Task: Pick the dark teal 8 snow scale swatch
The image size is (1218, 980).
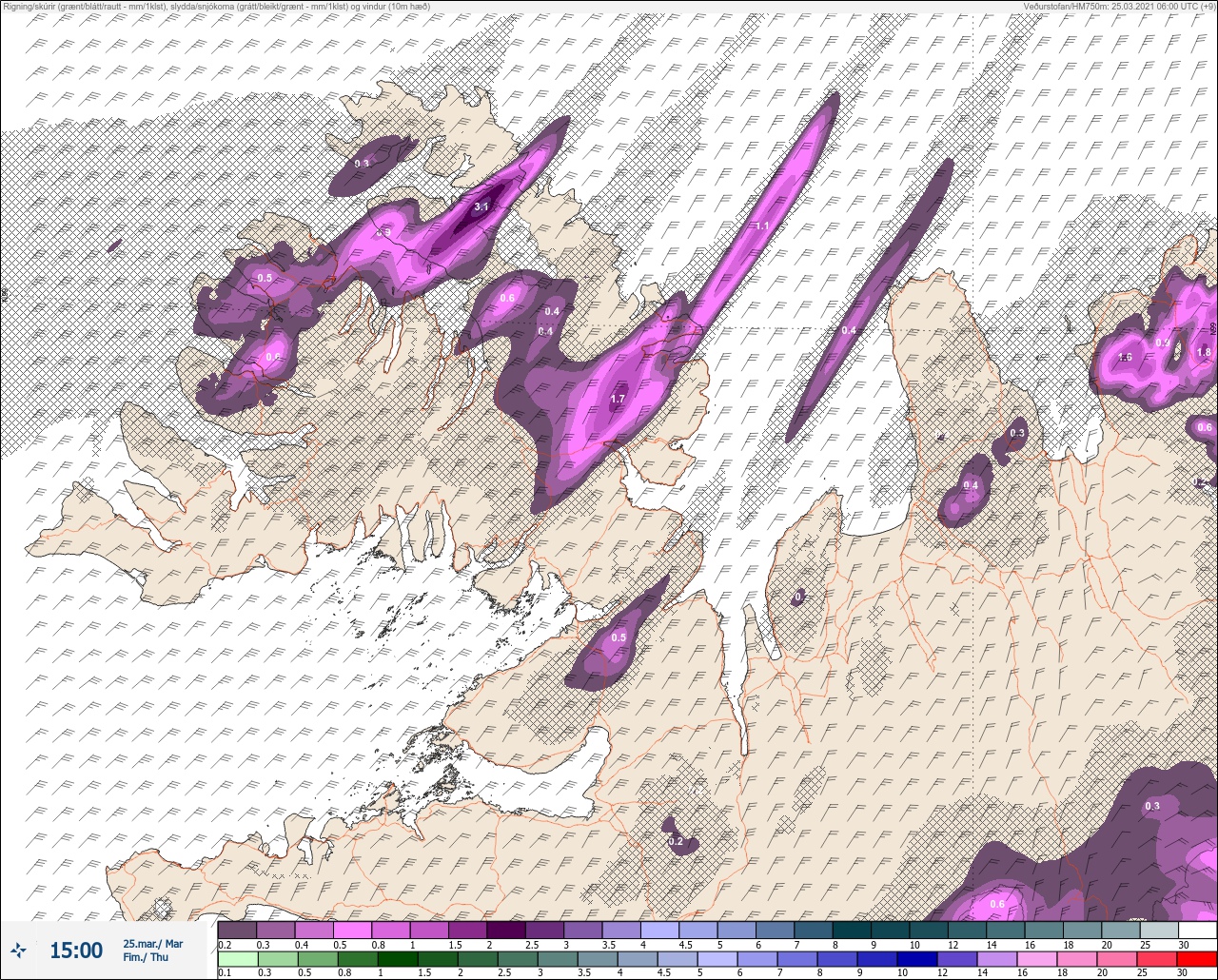Action: click(x=851, y=930)
